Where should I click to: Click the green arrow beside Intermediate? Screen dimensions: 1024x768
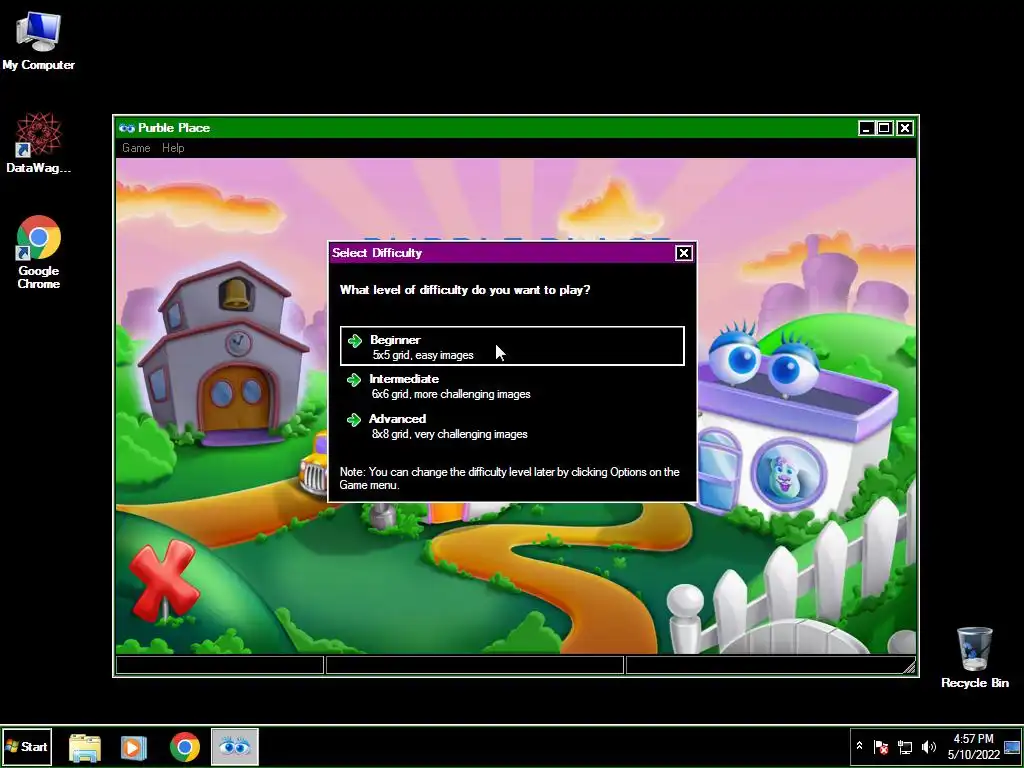[354, 379]
